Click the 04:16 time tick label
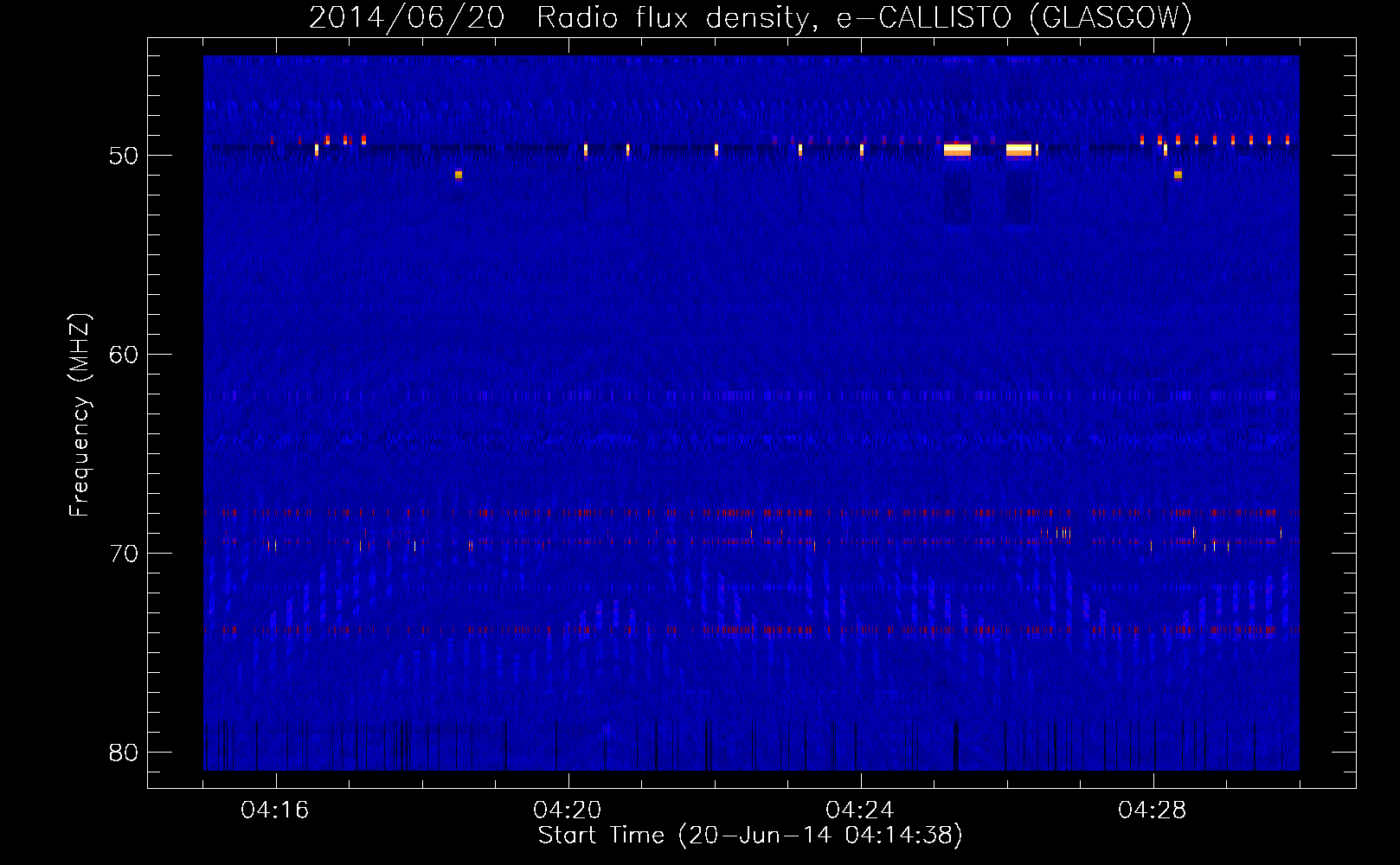This screenshot has height=865, width=1400. point(275,811)
